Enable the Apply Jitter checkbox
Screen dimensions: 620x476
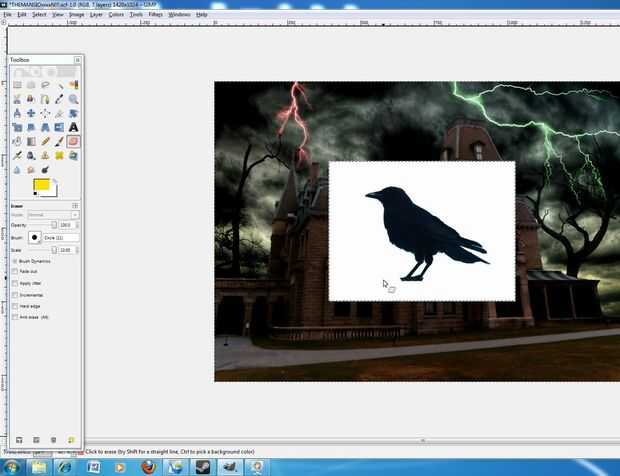(15, 283)
